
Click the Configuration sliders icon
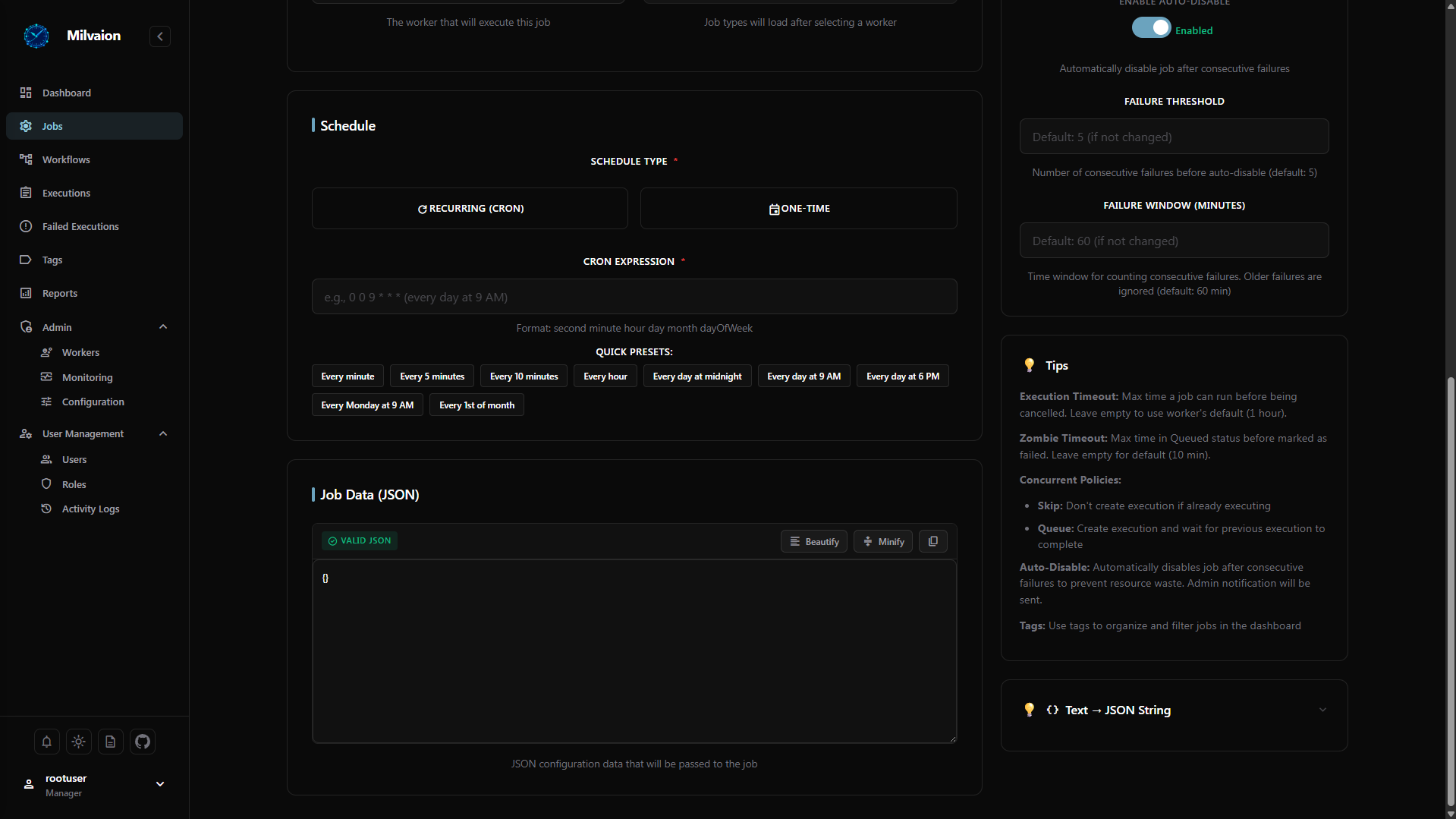click(x=46, y=402)
